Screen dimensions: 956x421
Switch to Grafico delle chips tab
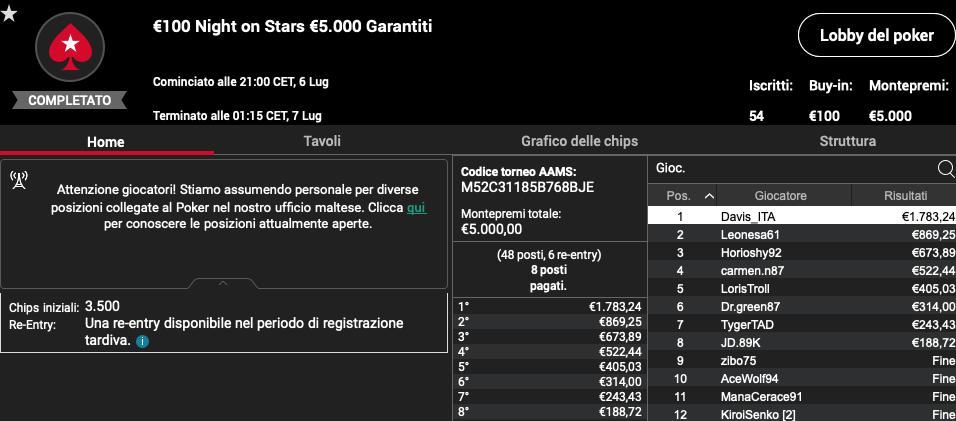tap(579, 141)
